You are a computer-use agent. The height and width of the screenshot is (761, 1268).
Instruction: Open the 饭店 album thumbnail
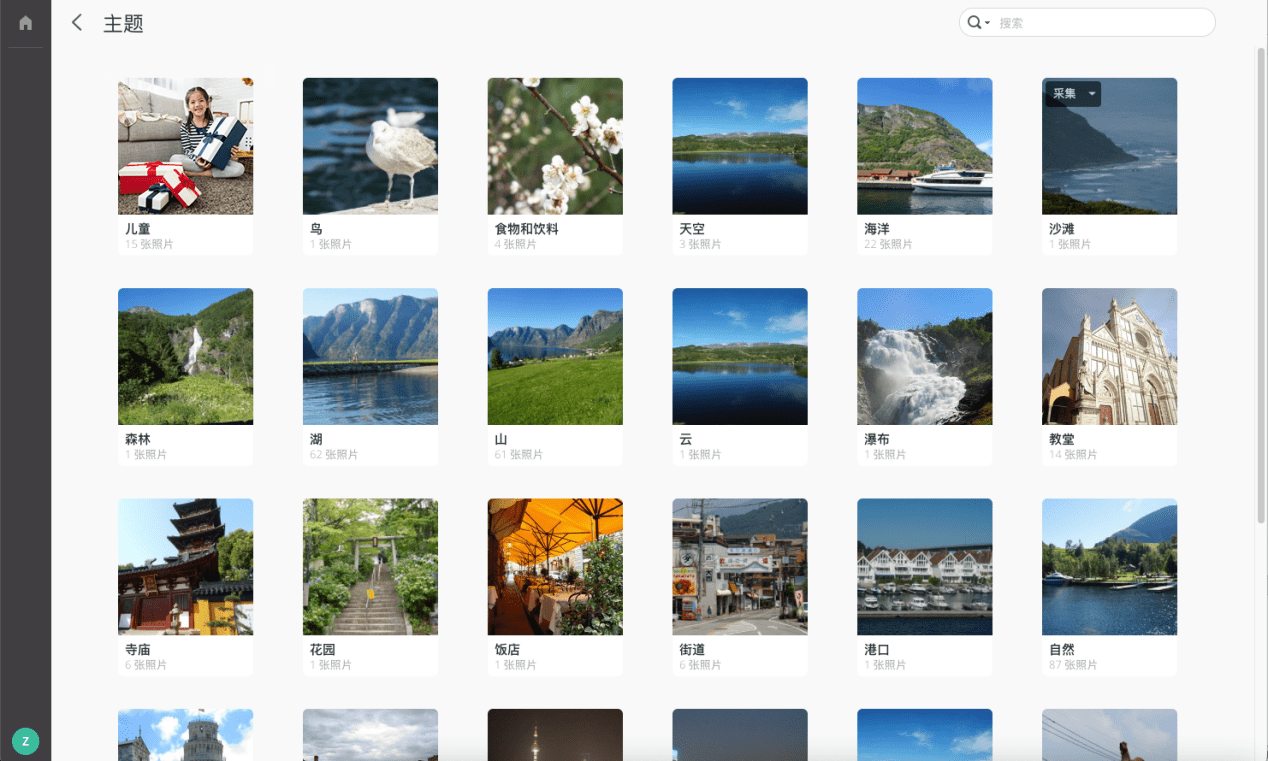click(555, 567)
